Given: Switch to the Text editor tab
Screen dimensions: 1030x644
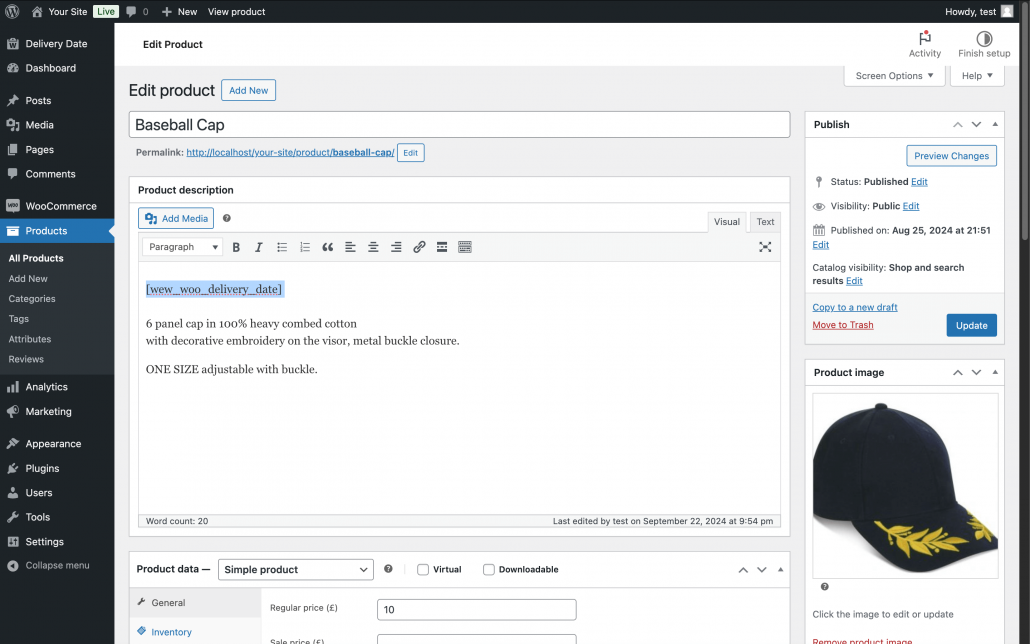Looking at the screenshot, I should pos(765,222).
